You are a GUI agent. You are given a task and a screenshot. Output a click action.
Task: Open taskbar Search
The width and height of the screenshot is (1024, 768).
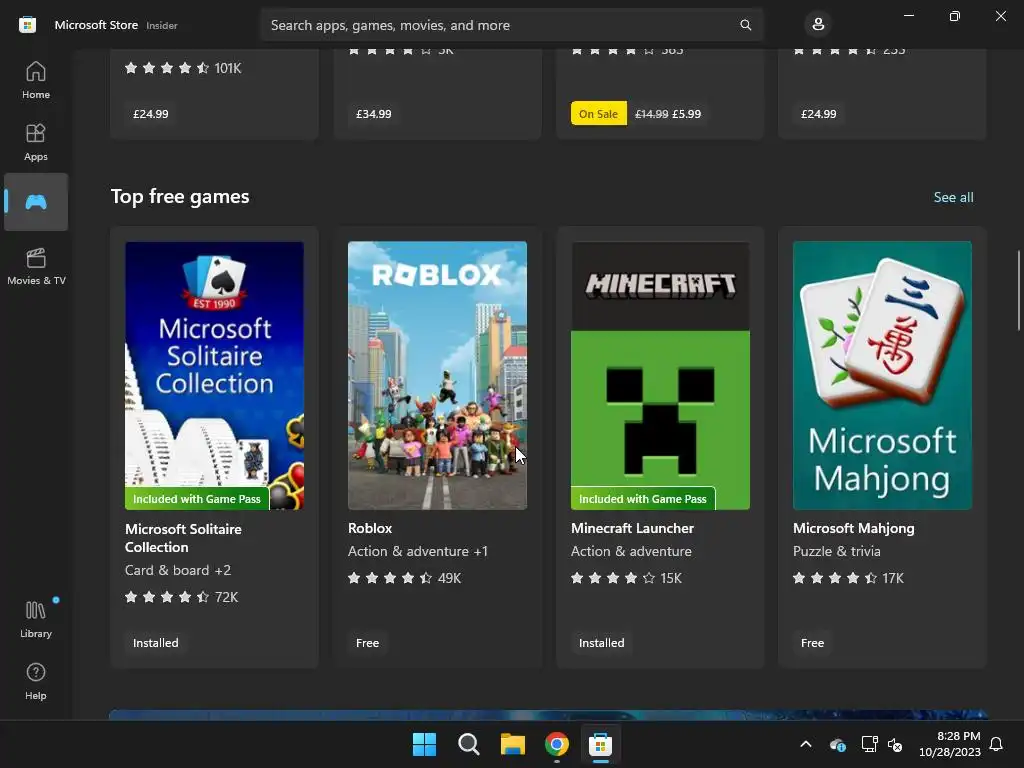468,744
